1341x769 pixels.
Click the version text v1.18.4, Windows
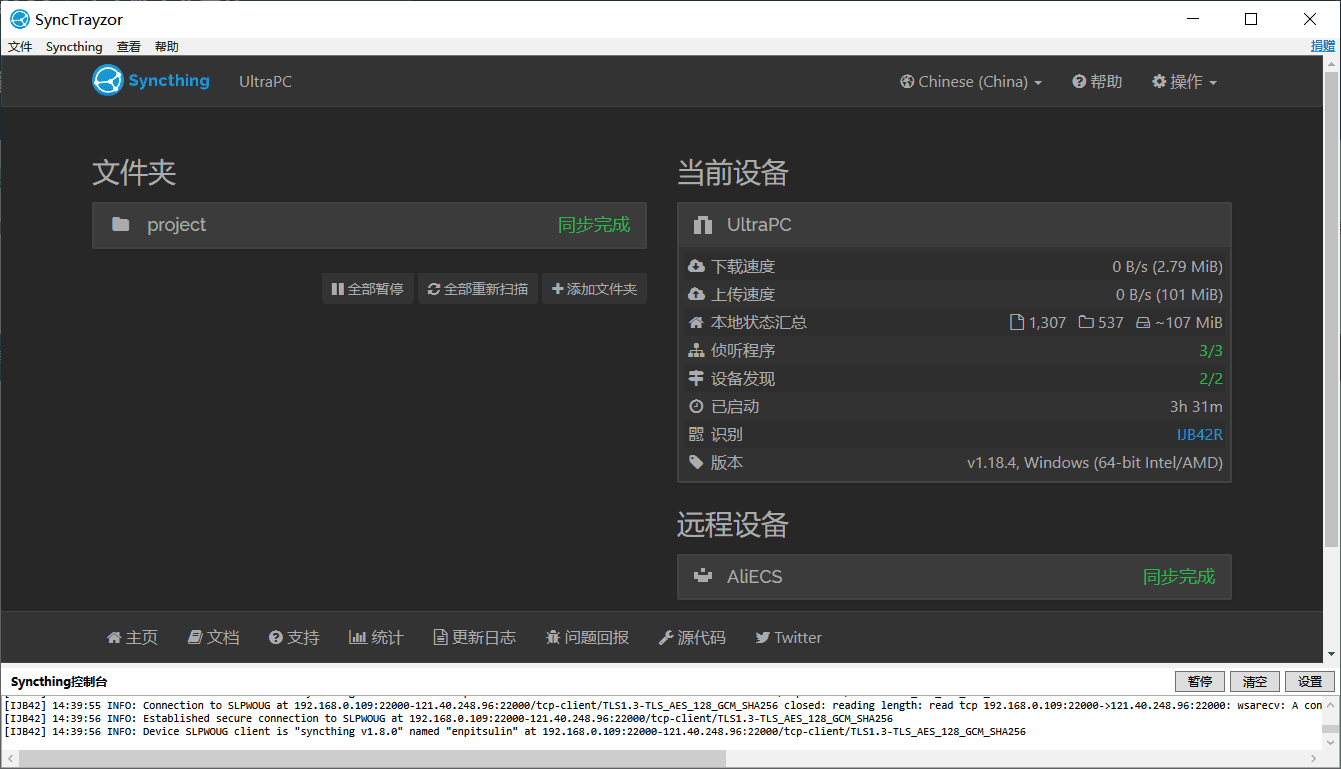coord(1095,463)
